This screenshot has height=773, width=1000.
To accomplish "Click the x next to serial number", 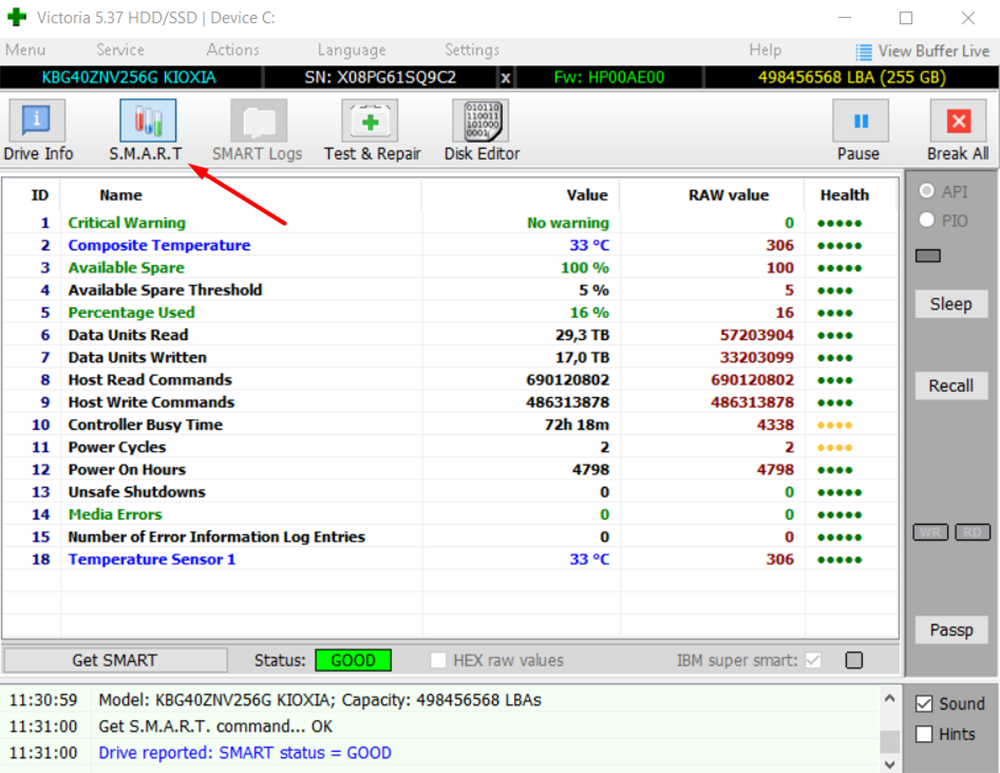I will [505, 78].
